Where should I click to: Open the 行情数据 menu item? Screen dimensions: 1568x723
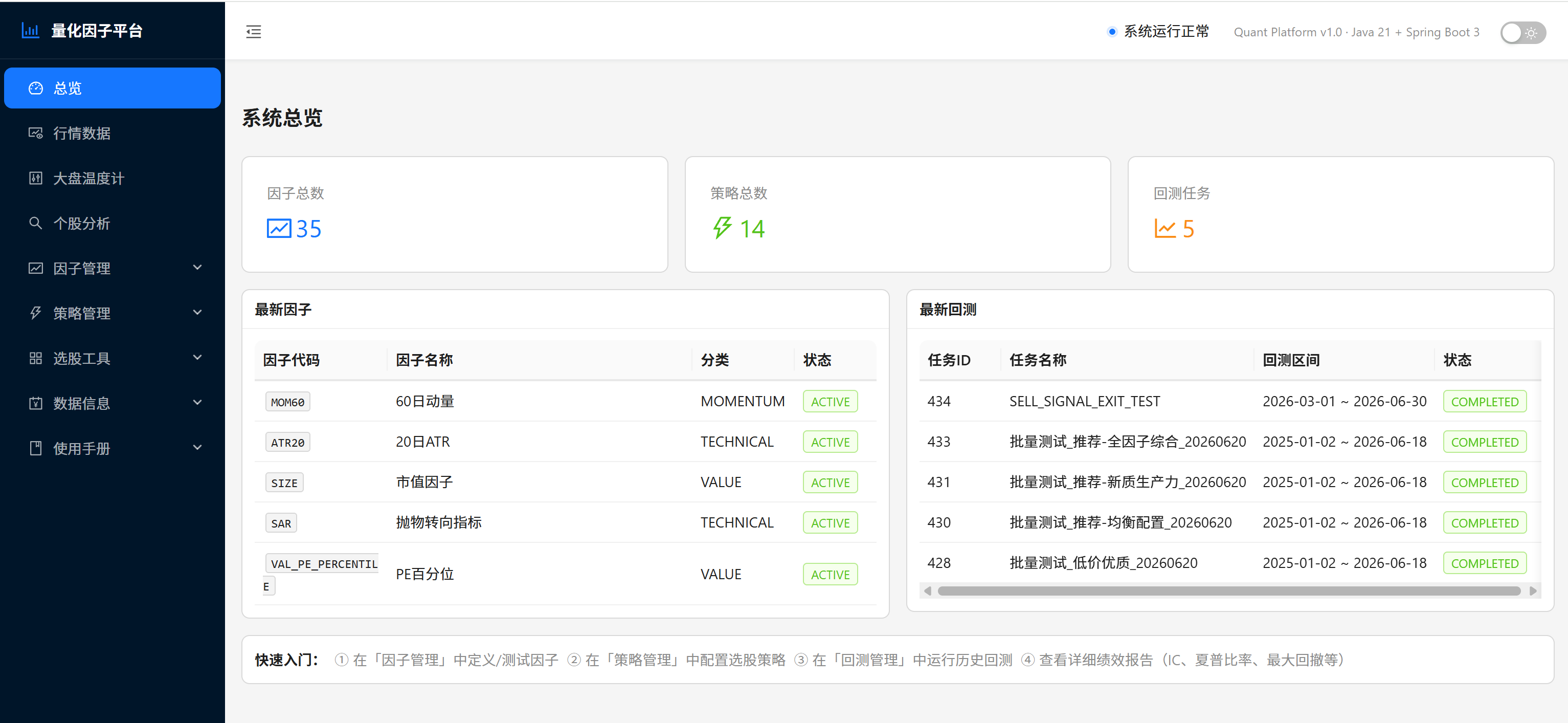(x=113, y=134)
